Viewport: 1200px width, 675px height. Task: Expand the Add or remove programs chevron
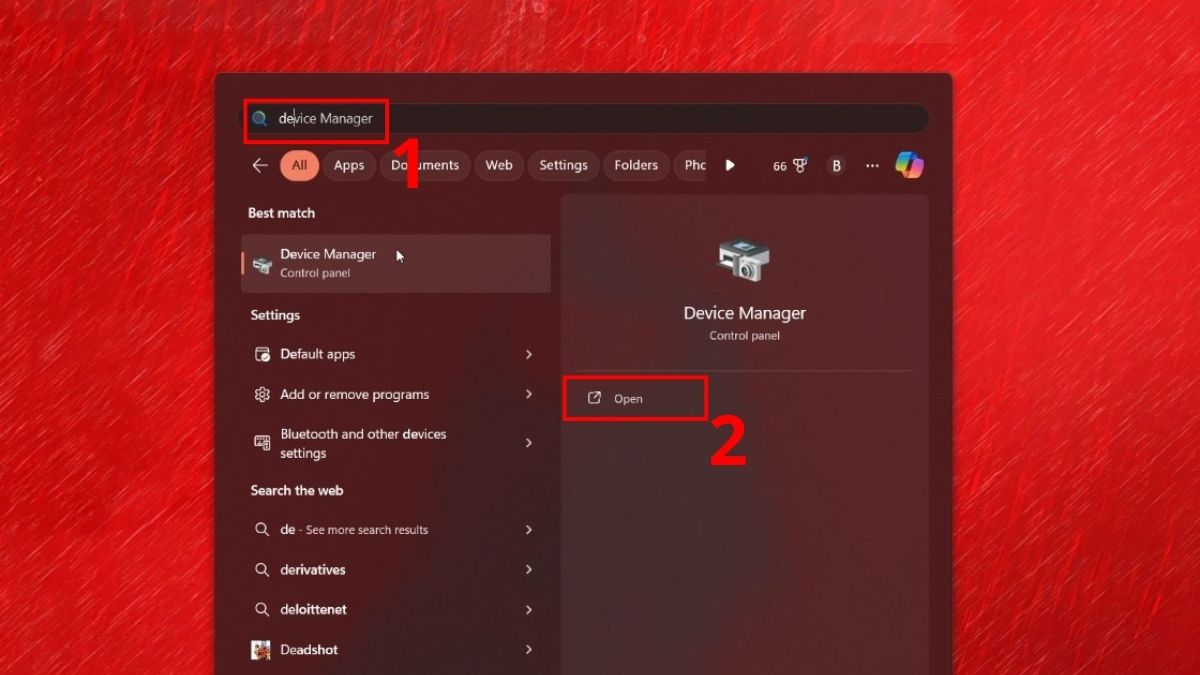(x=529, y=394)
